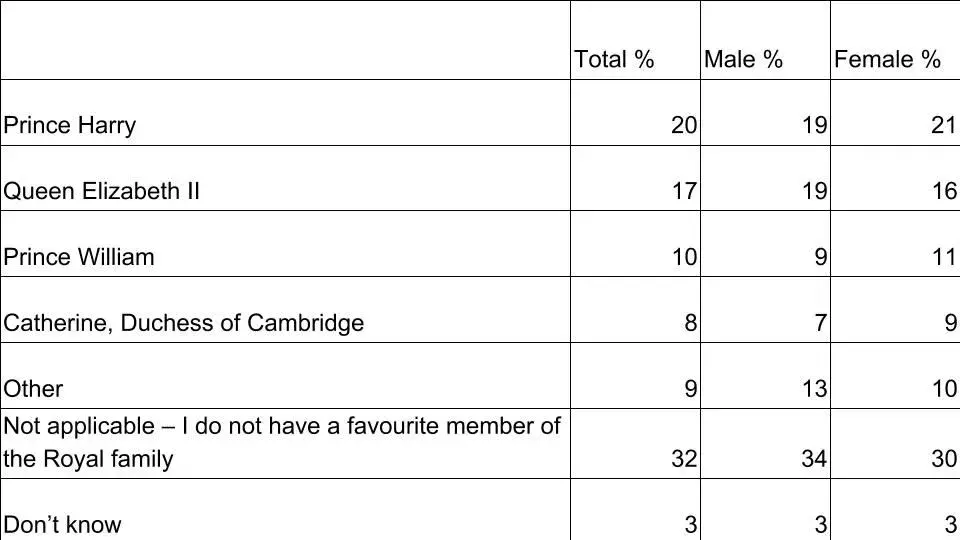960x540 pixels.
Task: Select Catherine's Total % value cell
Action: pos(691,323)
